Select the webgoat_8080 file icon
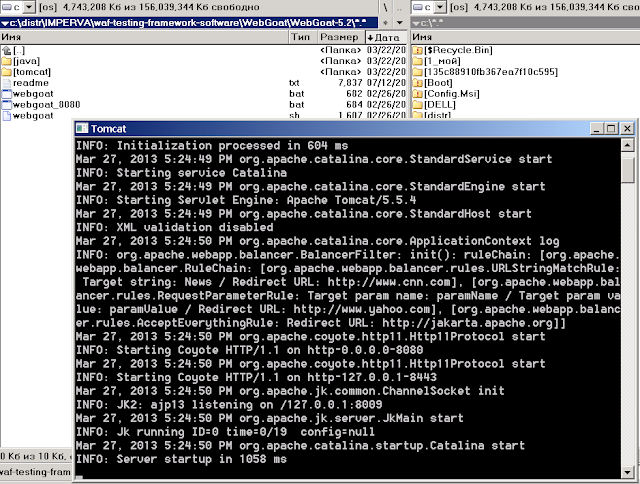Viewport: 640px width, 484px height. click(7, 105)
